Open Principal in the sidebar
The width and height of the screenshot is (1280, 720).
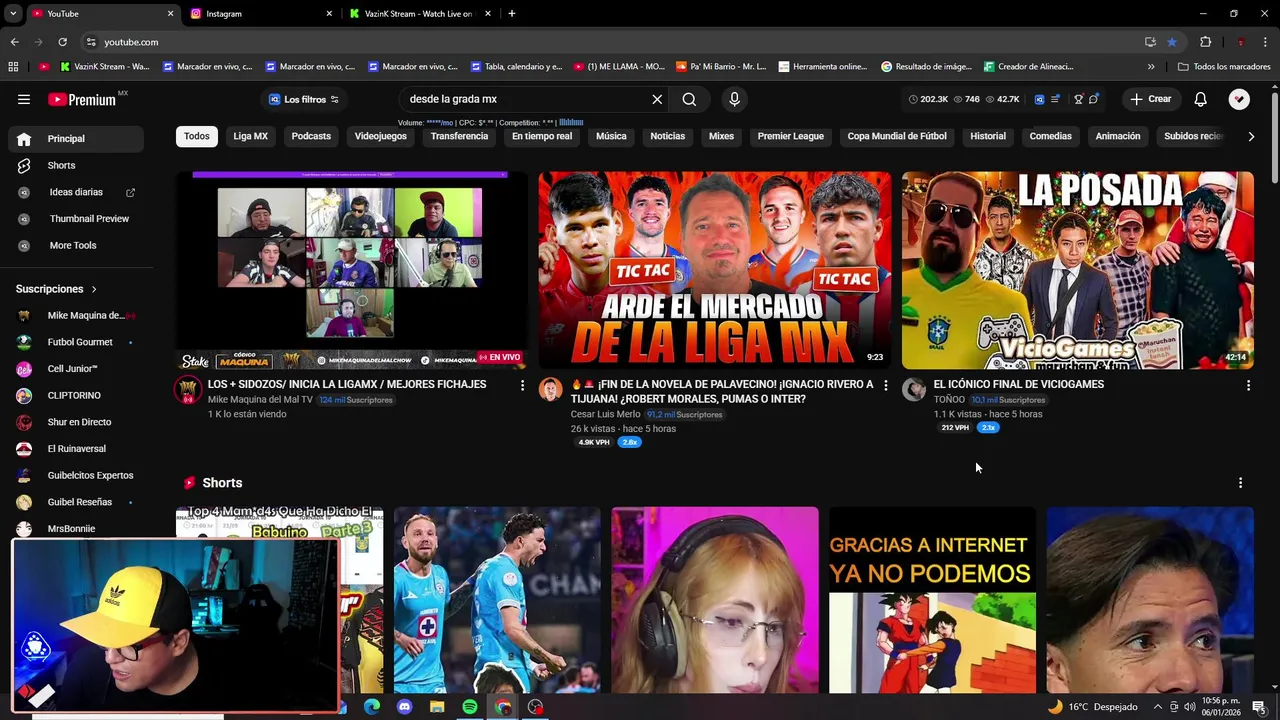coord(78,138)
